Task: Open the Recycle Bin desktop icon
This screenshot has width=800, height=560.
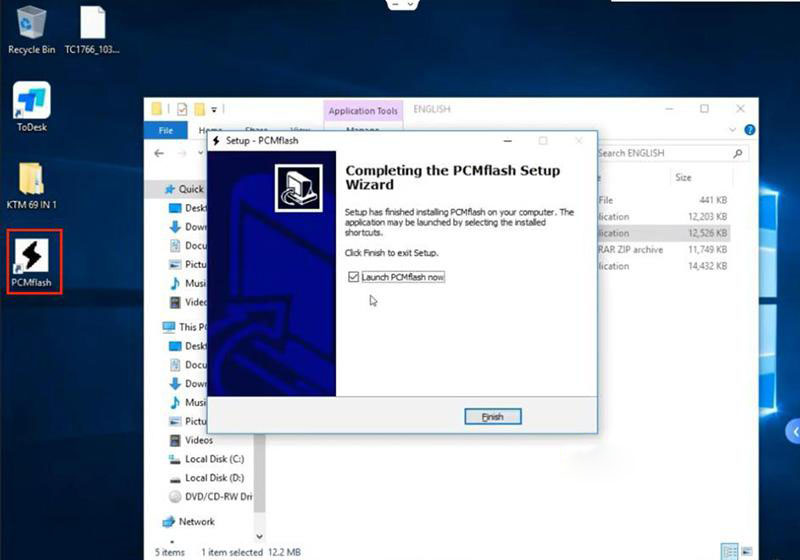Action: coord(31,30)
